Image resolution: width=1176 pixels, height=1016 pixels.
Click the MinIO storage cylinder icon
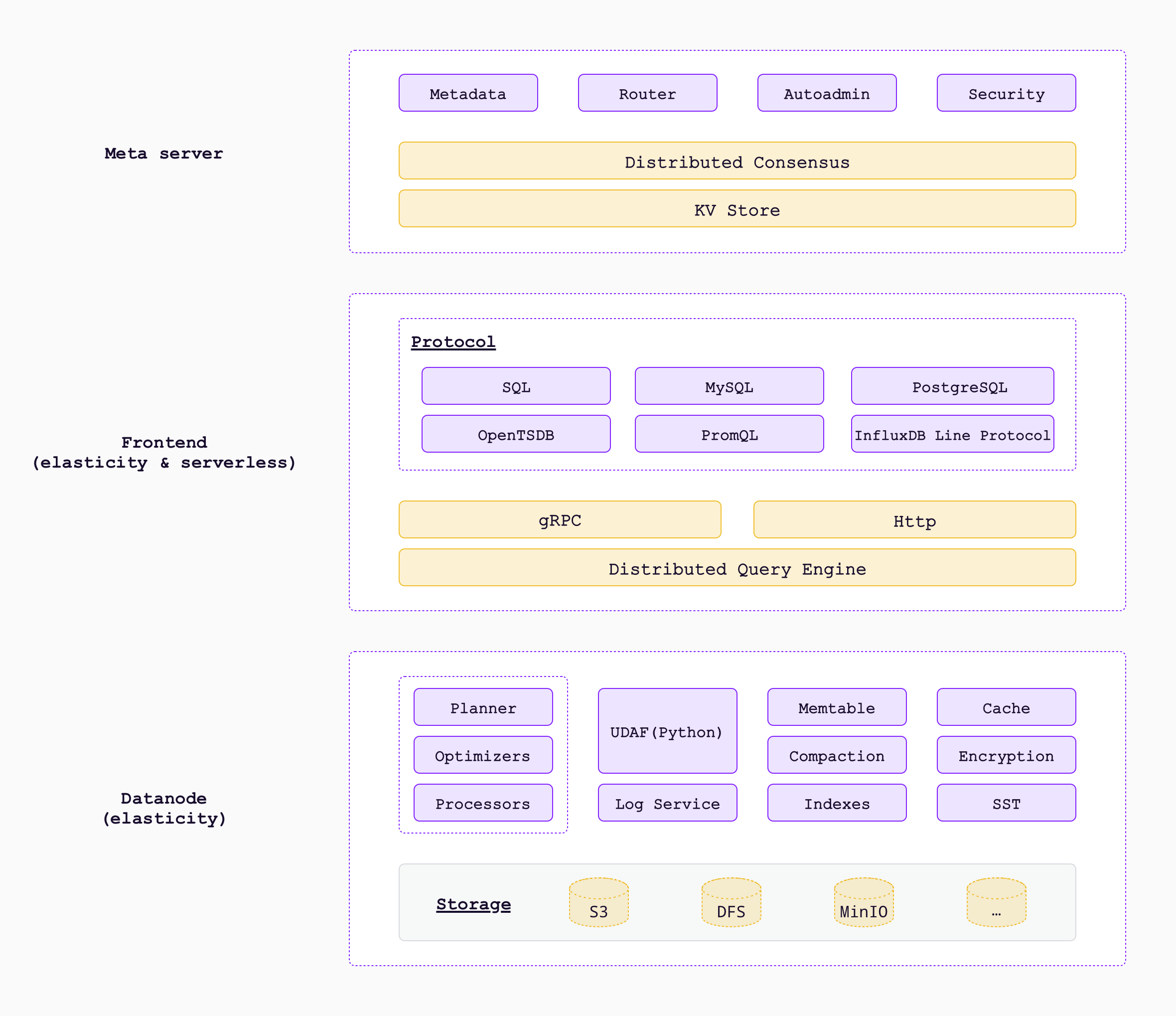click(x=864, y=902)
